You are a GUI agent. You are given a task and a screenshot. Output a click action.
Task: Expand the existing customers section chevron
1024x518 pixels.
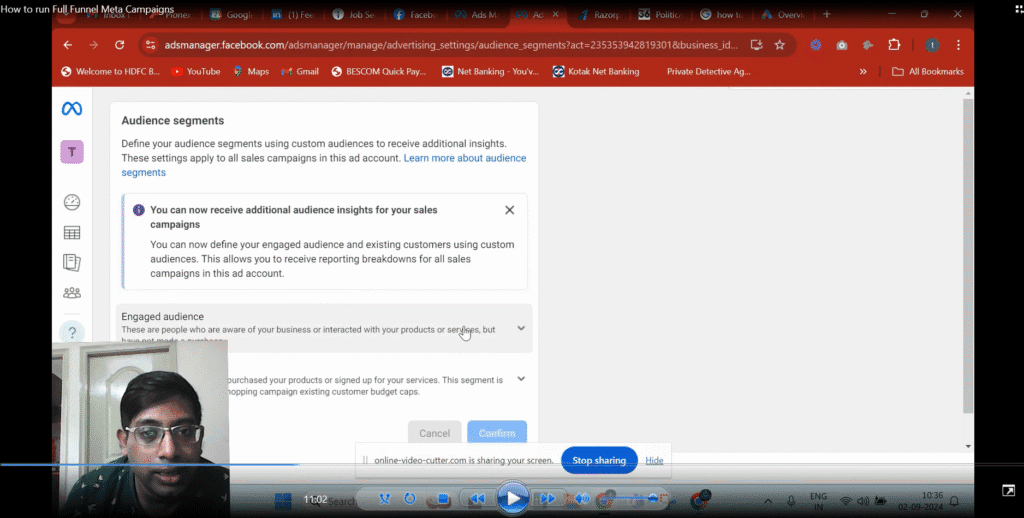pos(520,379)
